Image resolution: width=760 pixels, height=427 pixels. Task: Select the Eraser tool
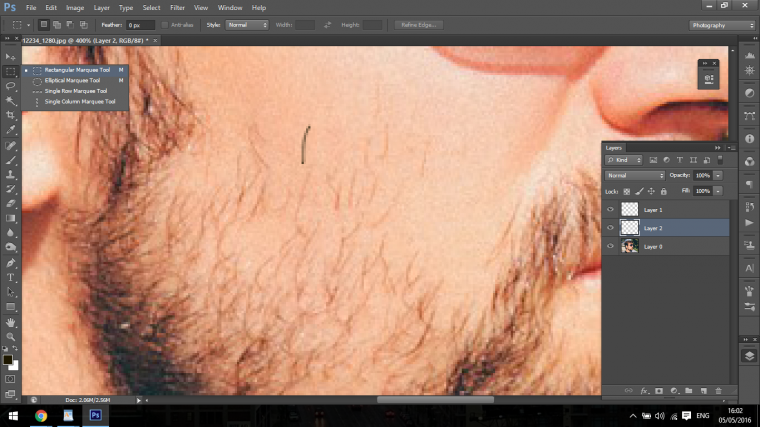click(x=10, y=204)
